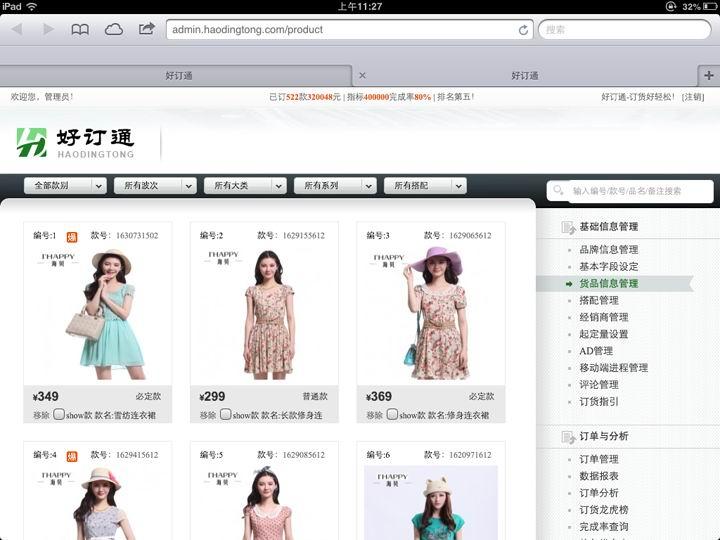
Task: Click the product search input box
Action: point(630,191)
